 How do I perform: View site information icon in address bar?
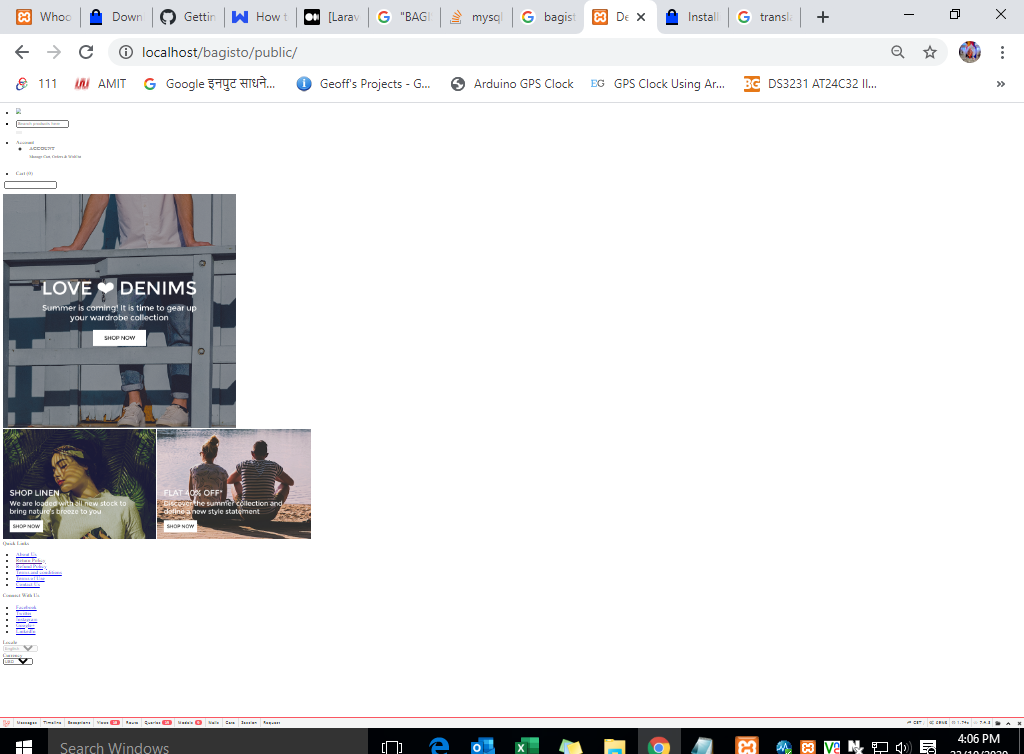click(126, 52)
